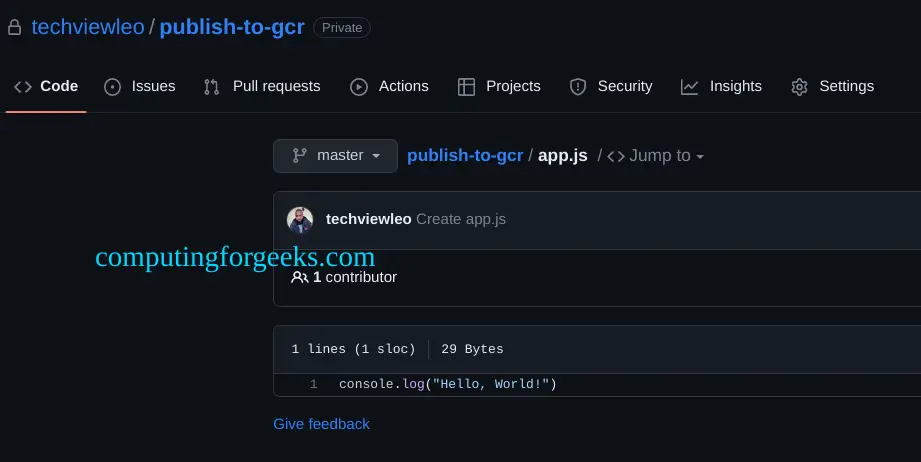Image resolution: width=921 pixels, height=462 pixels.
Task: Open the Pull requests tab
Action: click(262, 86)
